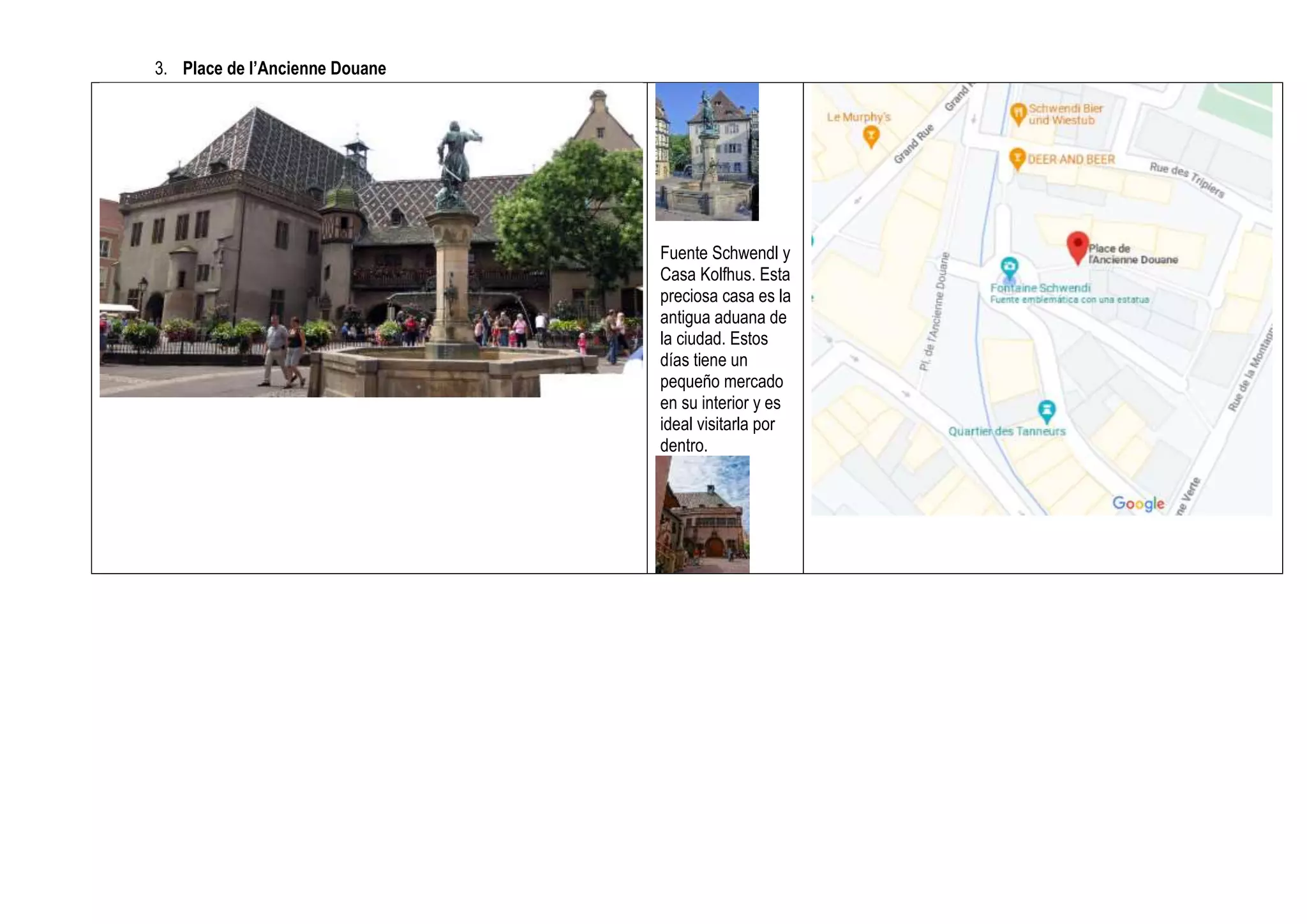This screenshot has height=924, width=1307.
Task: Select the heading 'Place de l'Ancienne Douane'
Action: tap(284, 68)
